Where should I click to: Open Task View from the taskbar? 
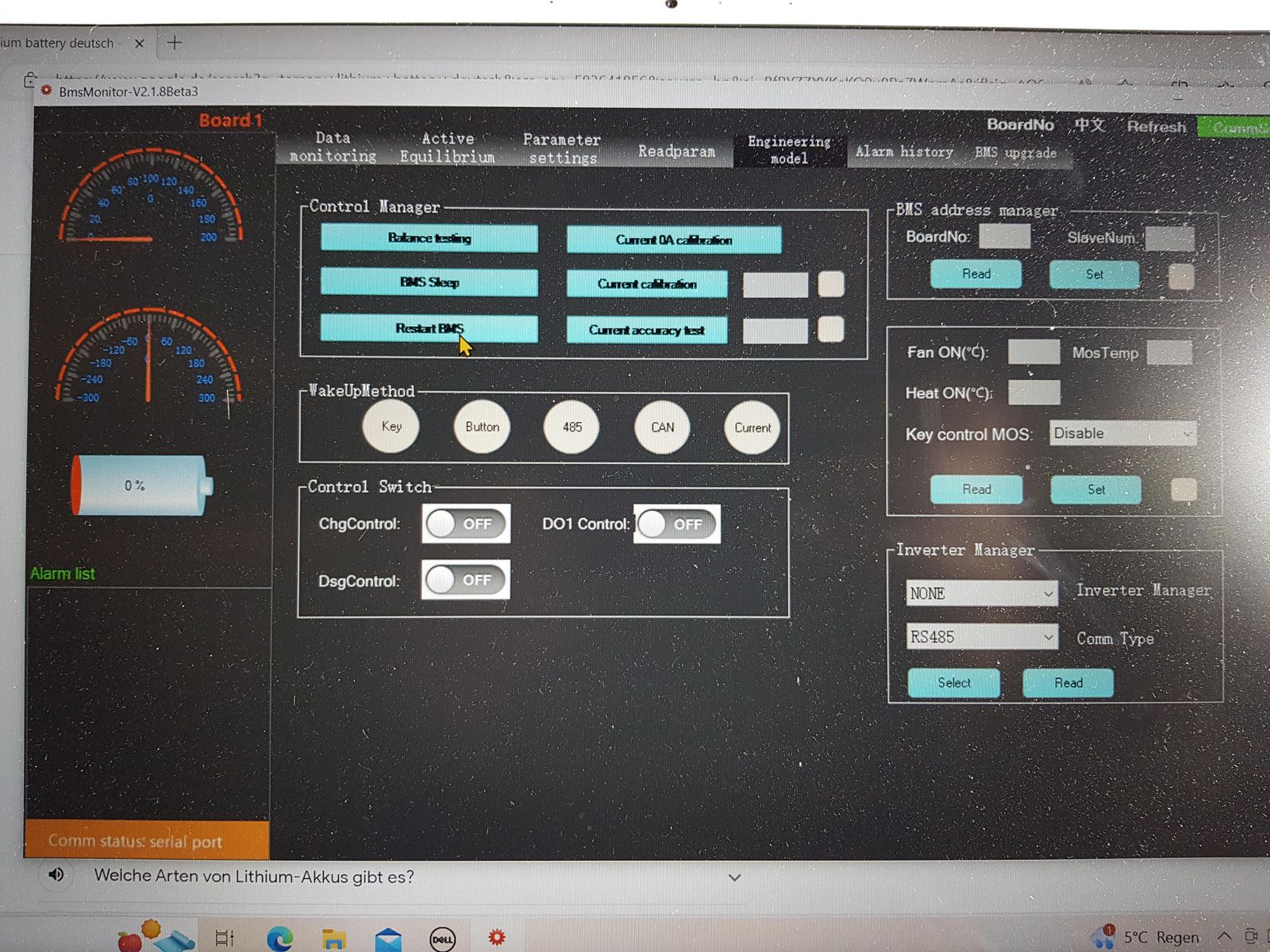coord(225,939)
